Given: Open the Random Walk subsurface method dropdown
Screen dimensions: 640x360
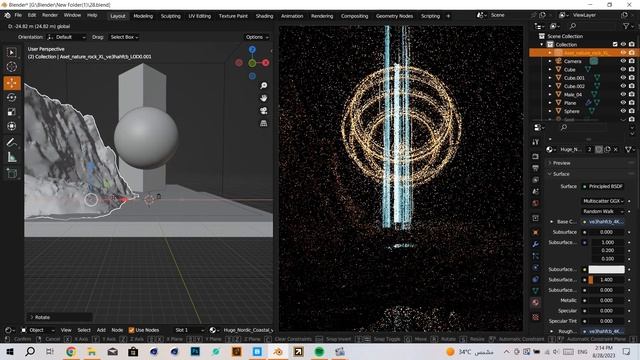Looking at the screenshot, I should click(603, 211).
